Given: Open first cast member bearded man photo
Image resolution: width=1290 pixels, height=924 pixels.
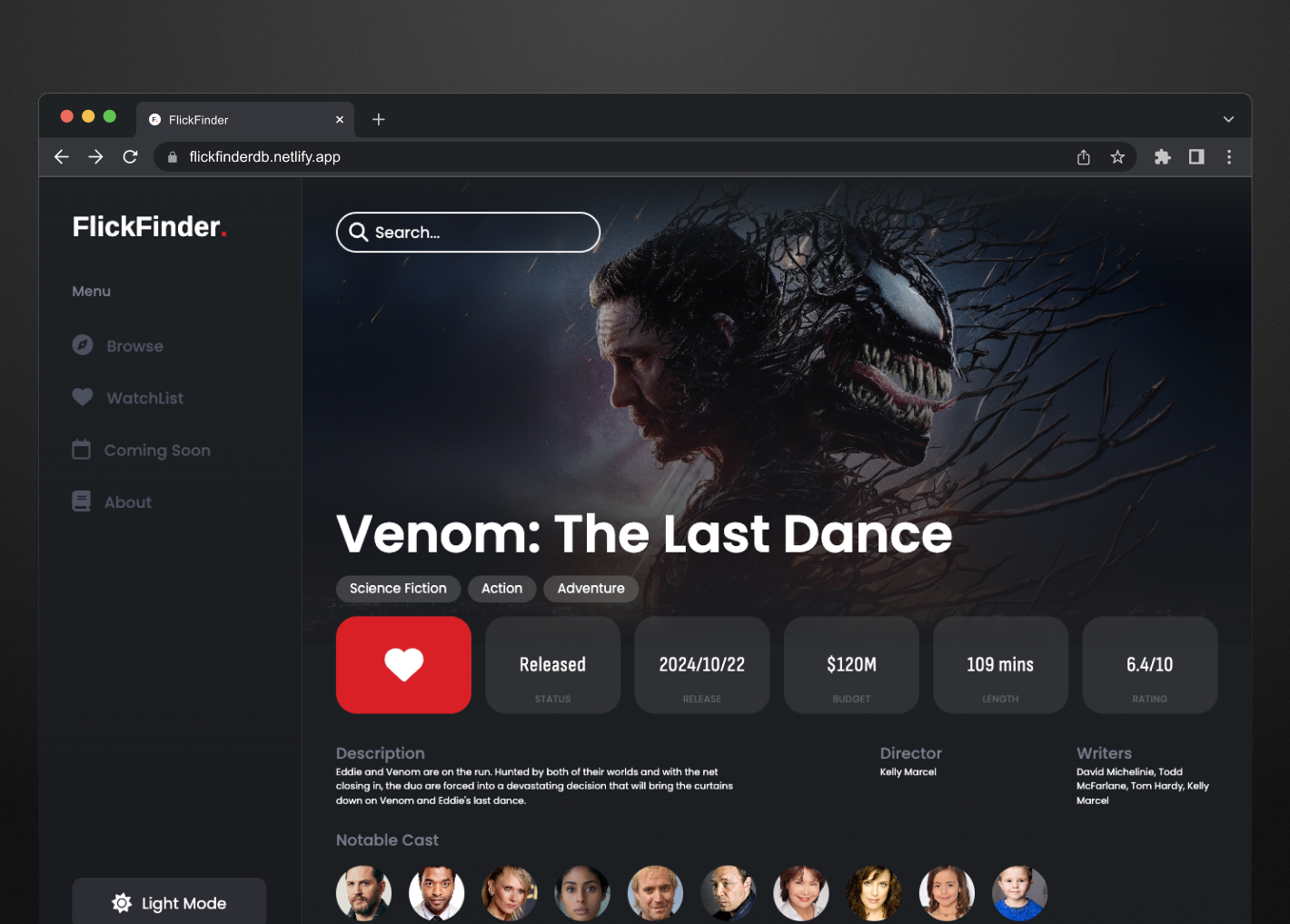Looking at the screenshot, I should pos(363,893).
